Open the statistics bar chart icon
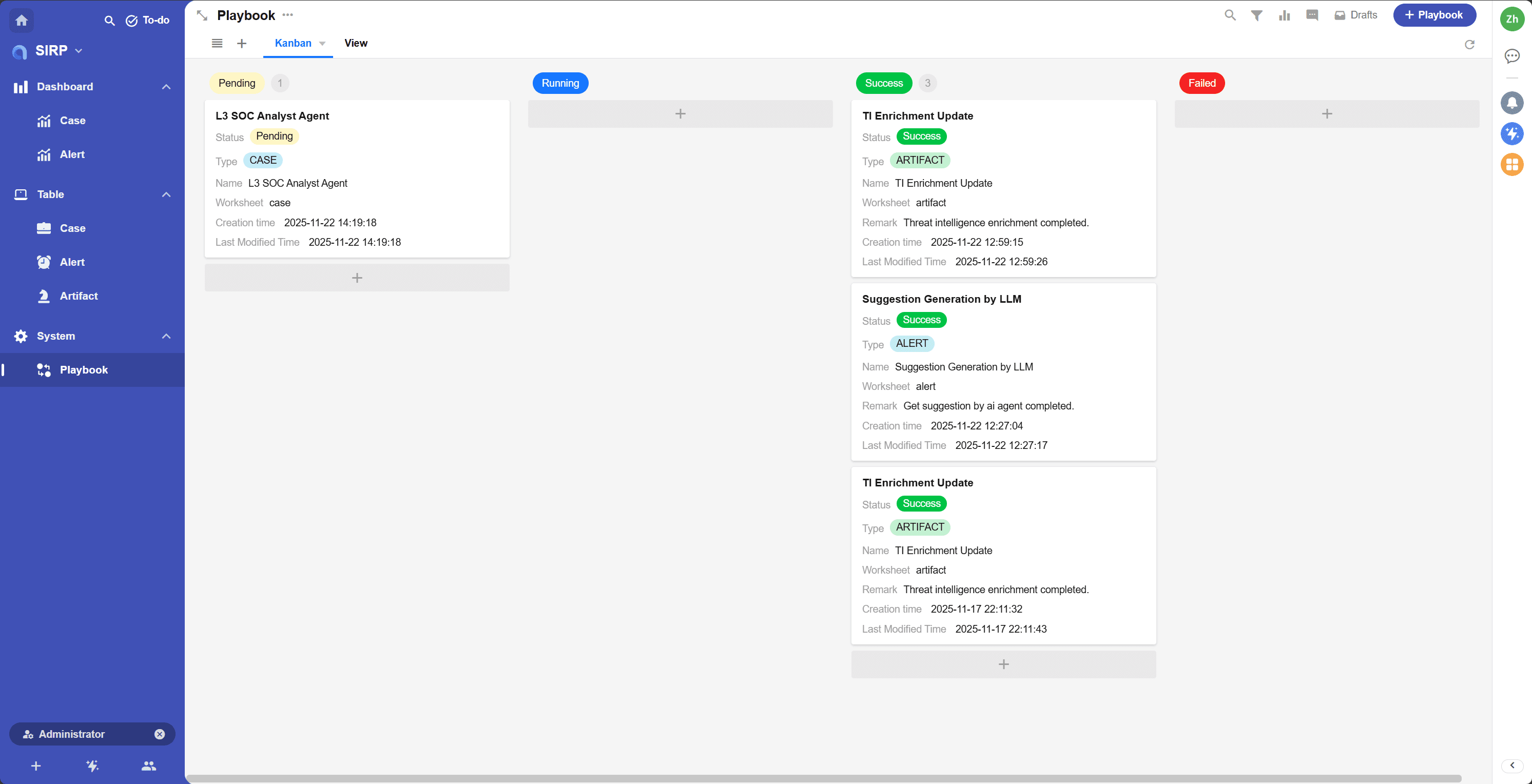The width and height of the screenshot is (1532, 784). pos(1284,15)
